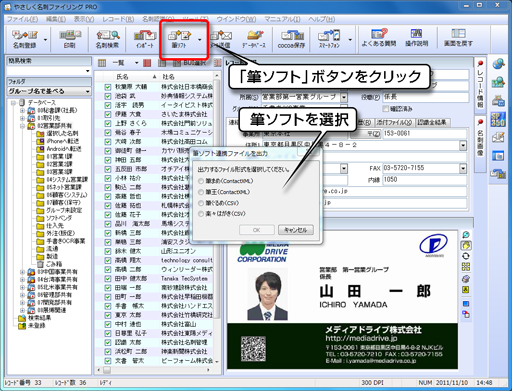This screenshot has height=391, width=512.
Task: Open the データベース toolbar tool
Action: tap(254, 39)
